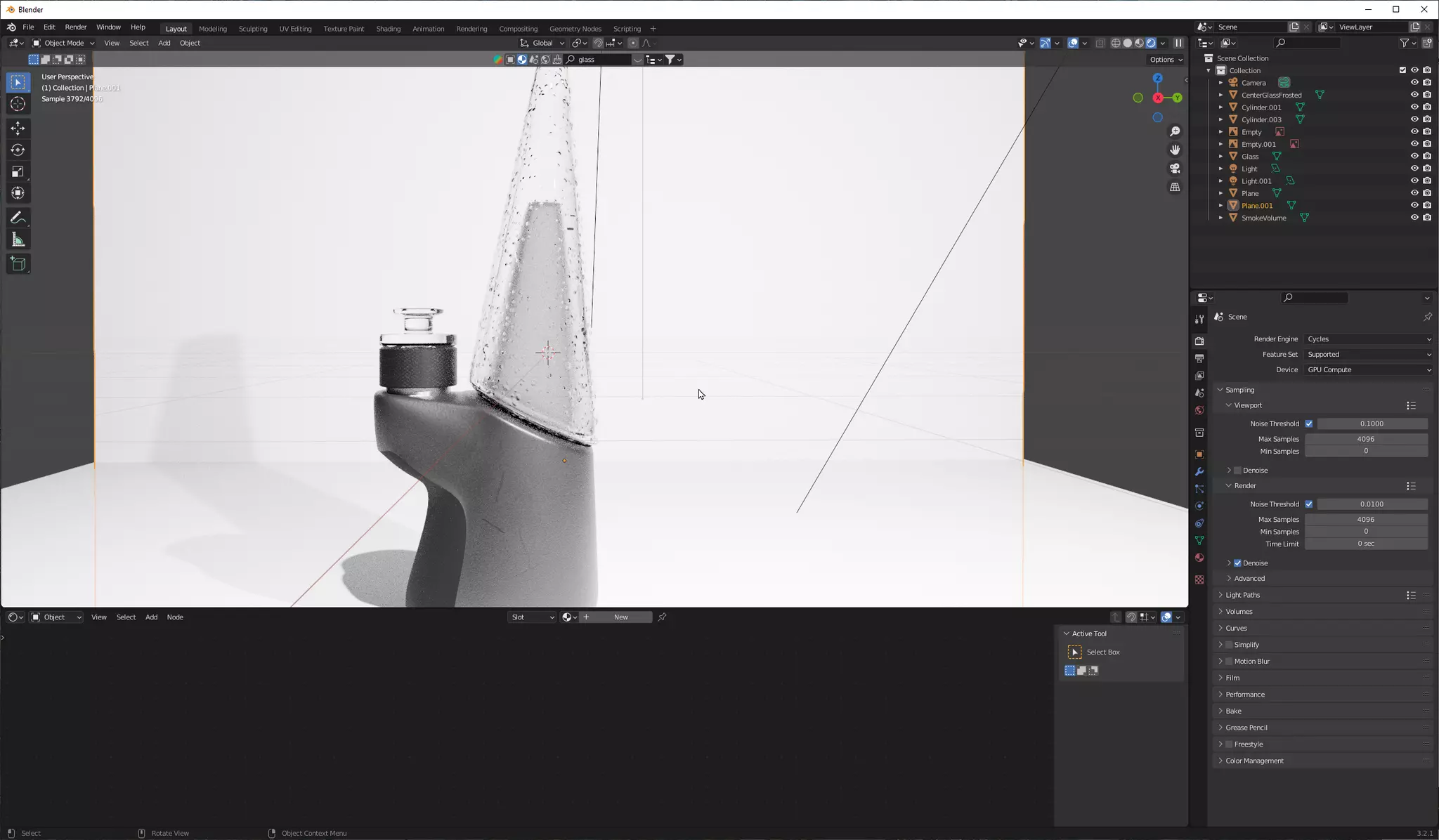Open the Node menu in node editor
This screenshot has width=1439, height=840.
(x=175, y=617)
